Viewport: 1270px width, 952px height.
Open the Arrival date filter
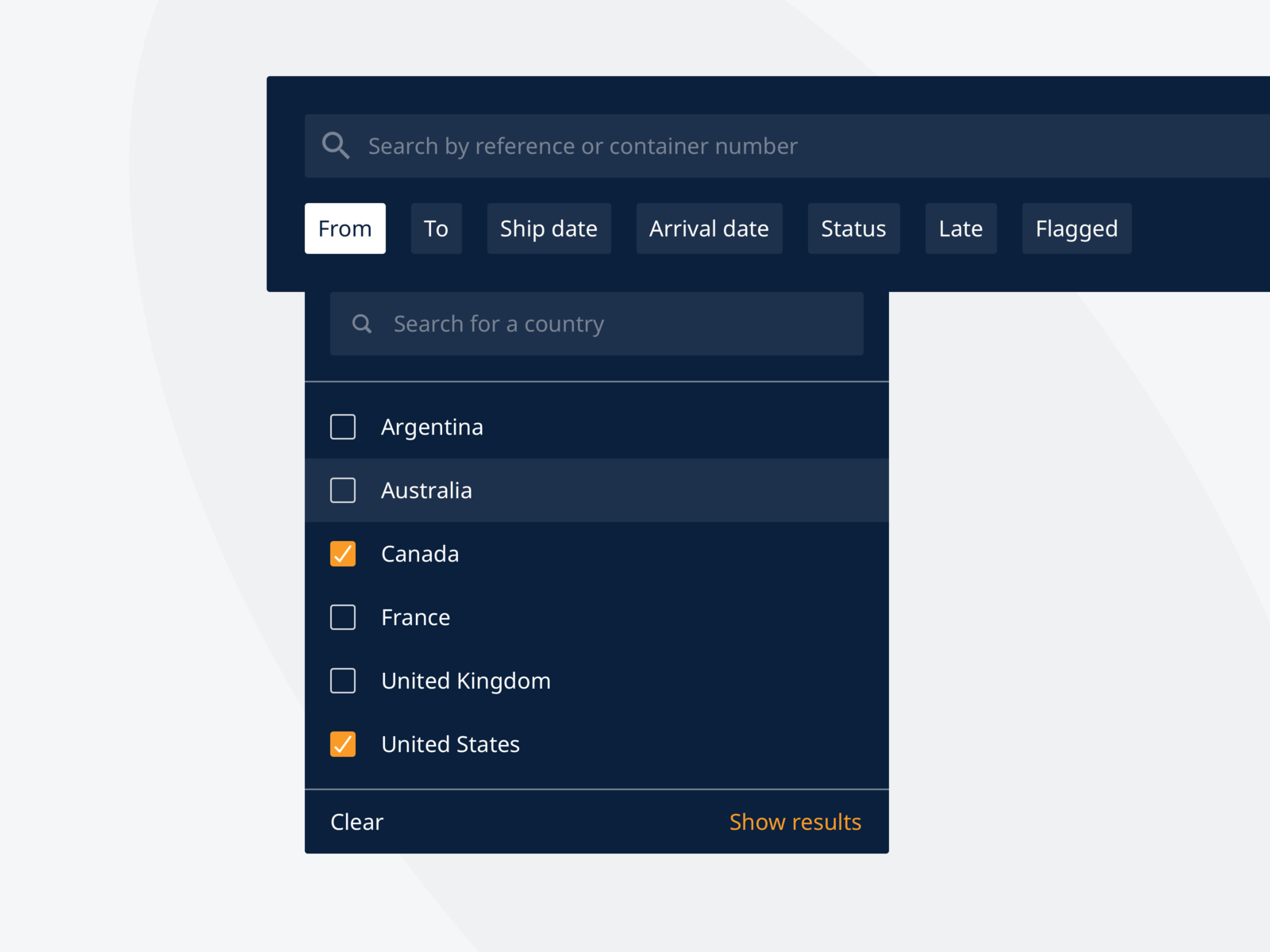point(709,228)
